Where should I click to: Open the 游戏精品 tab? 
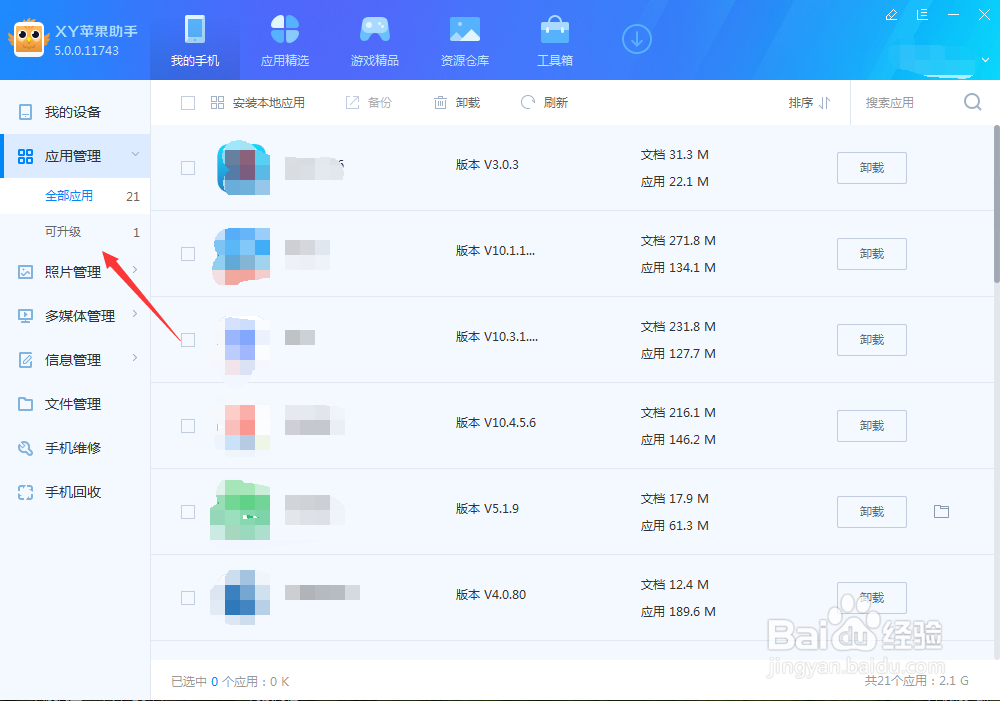[374, 40]
